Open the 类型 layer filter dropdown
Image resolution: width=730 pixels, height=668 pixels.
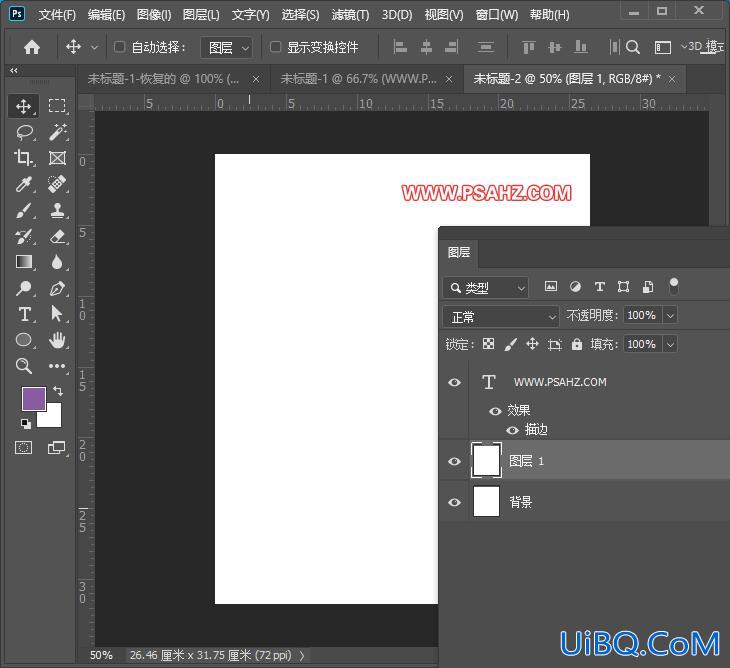[x=486, y=288]
